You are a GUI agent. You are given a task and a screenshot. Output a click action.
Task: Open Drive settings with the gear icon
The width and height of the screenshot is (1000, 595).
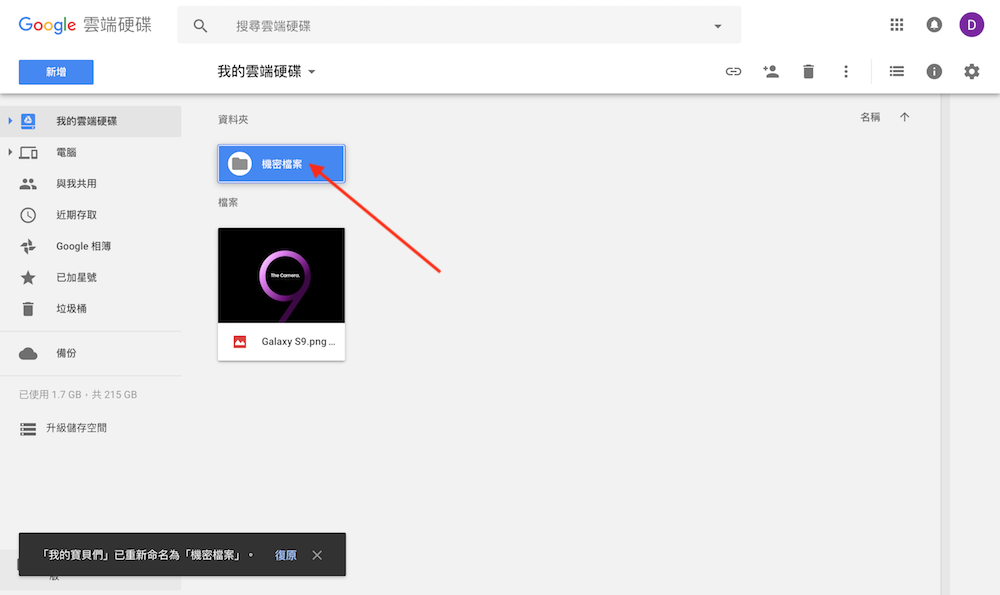point(971,71)
